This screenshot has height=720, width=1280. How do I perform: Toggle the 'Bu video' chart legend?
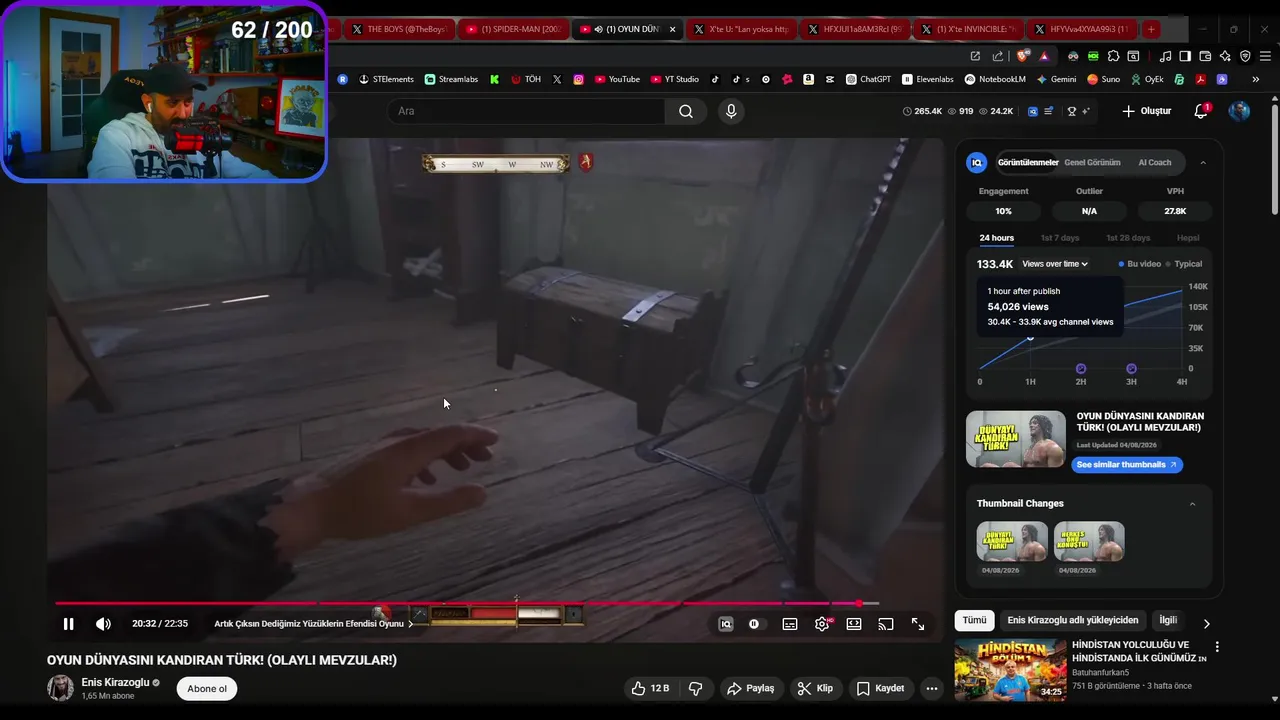pyautogui.click(x=1140, y=264)
